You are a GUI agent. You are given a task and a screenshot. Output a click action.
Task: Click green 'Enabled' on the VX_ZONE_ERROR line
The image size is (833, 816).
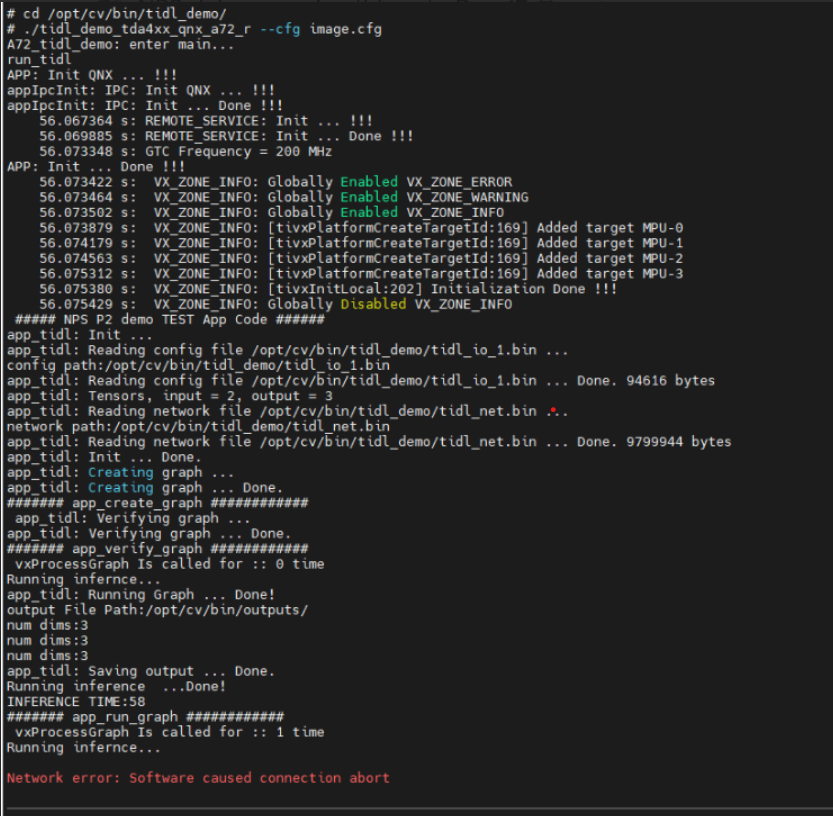(x=369, y=182)
